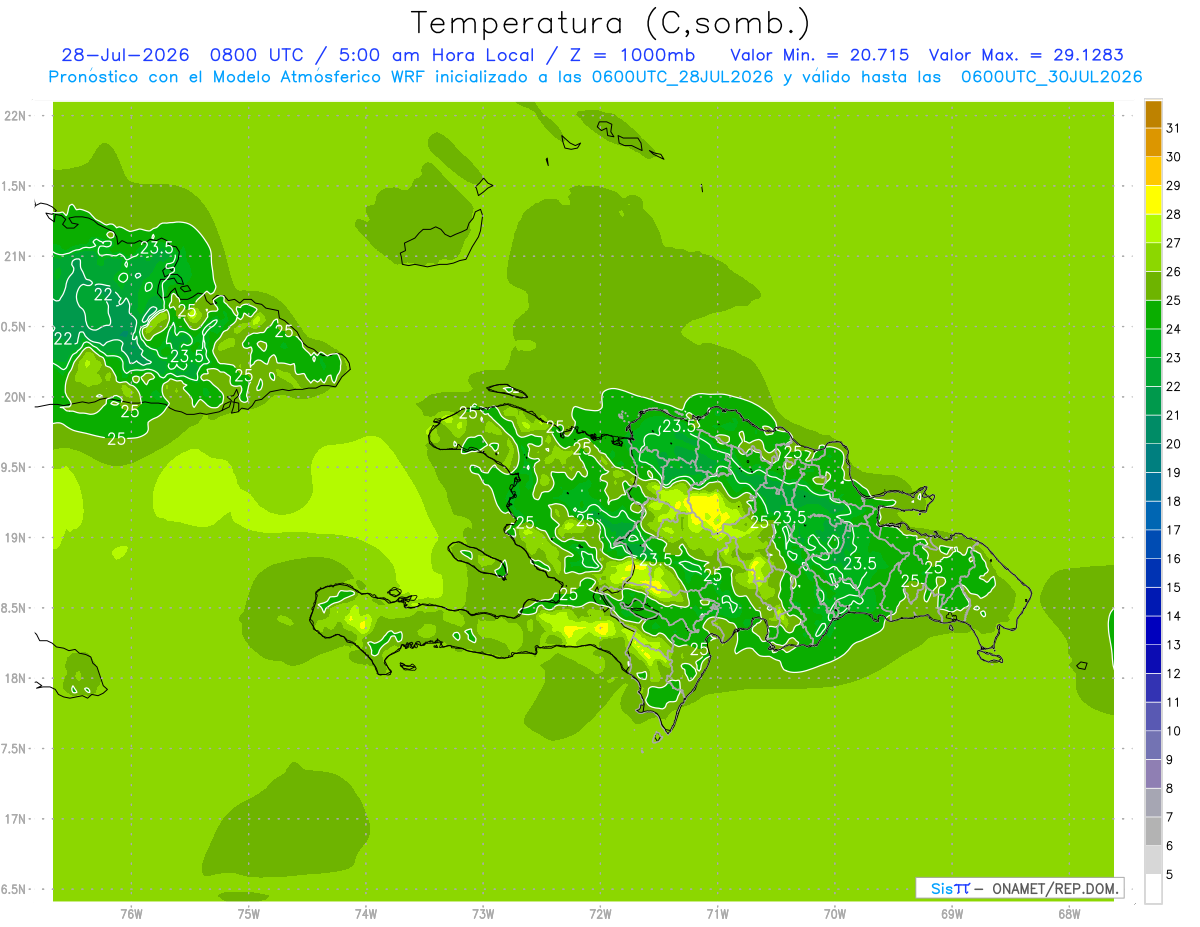Click the "70W" longitude axis label
This screenshot has height=927, width=1200.
pos(835,913)
